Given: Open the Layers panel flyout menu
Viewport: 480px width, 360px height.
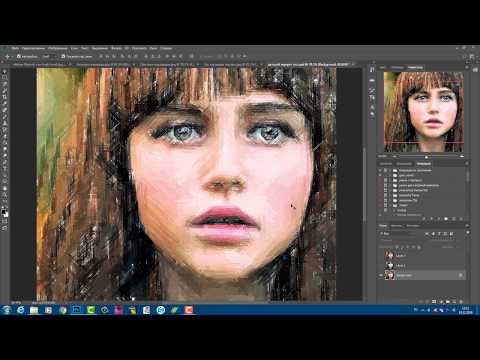Looking at the screenshot, I should click(x=467, y=226).
